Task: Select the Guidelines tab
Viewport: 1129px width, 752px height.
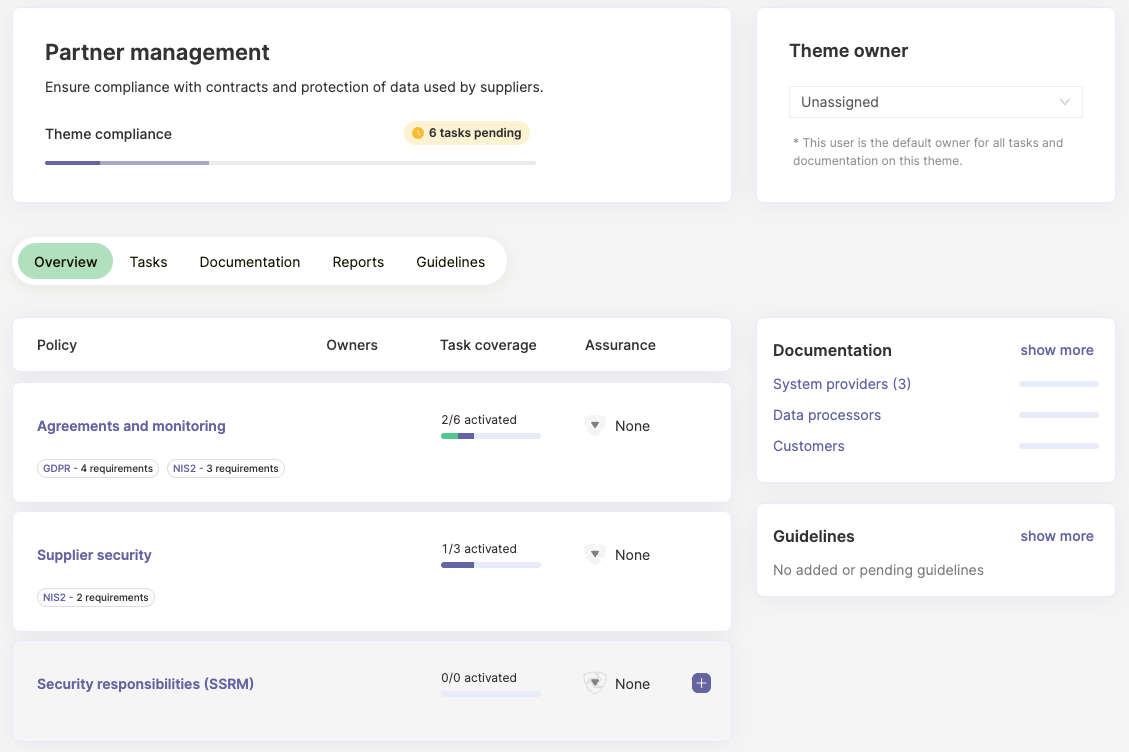Action: pyautogui.click(x=450, y=262)
